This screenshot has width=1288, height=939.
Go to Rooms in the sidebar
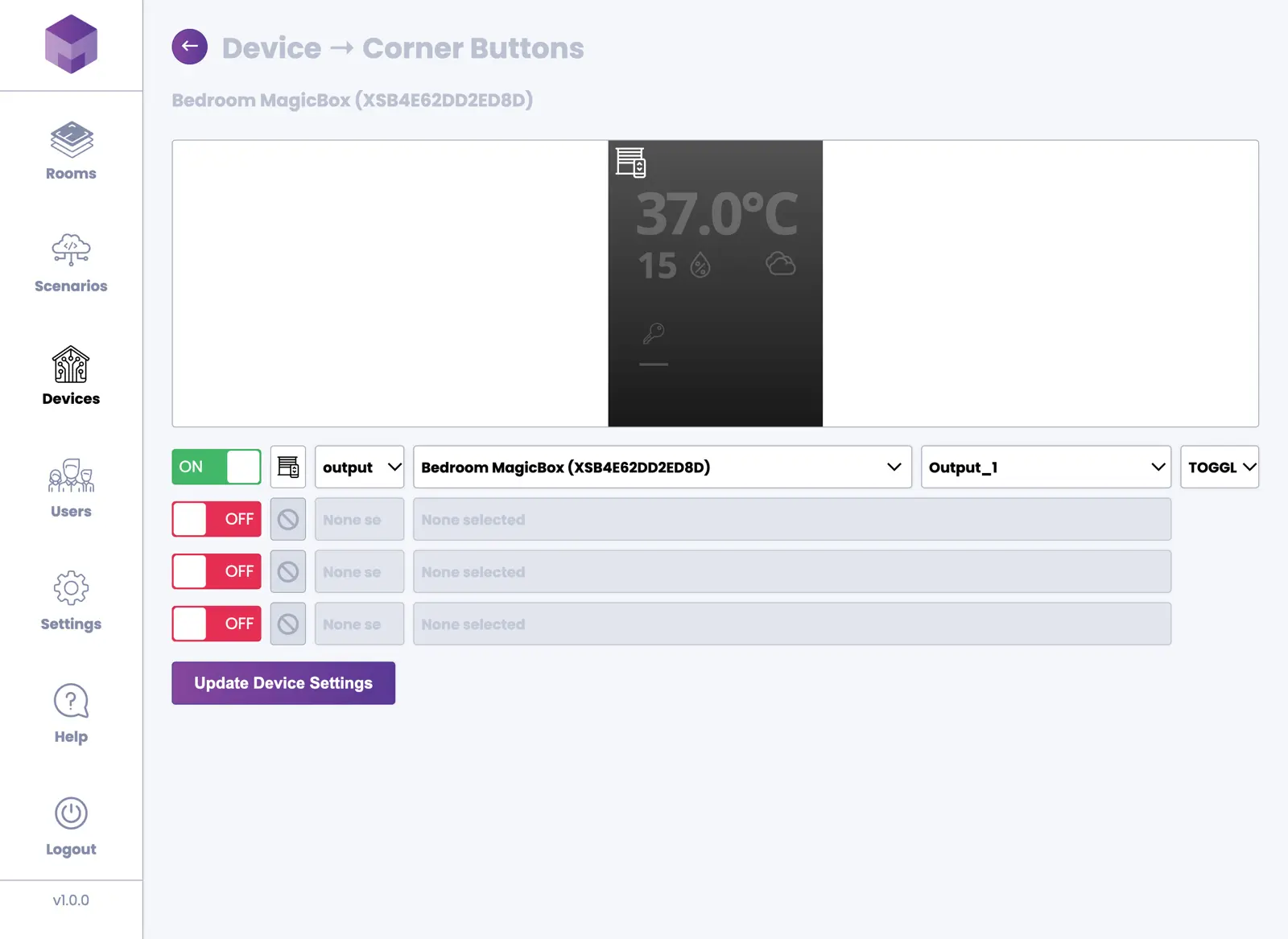[71, 151]
